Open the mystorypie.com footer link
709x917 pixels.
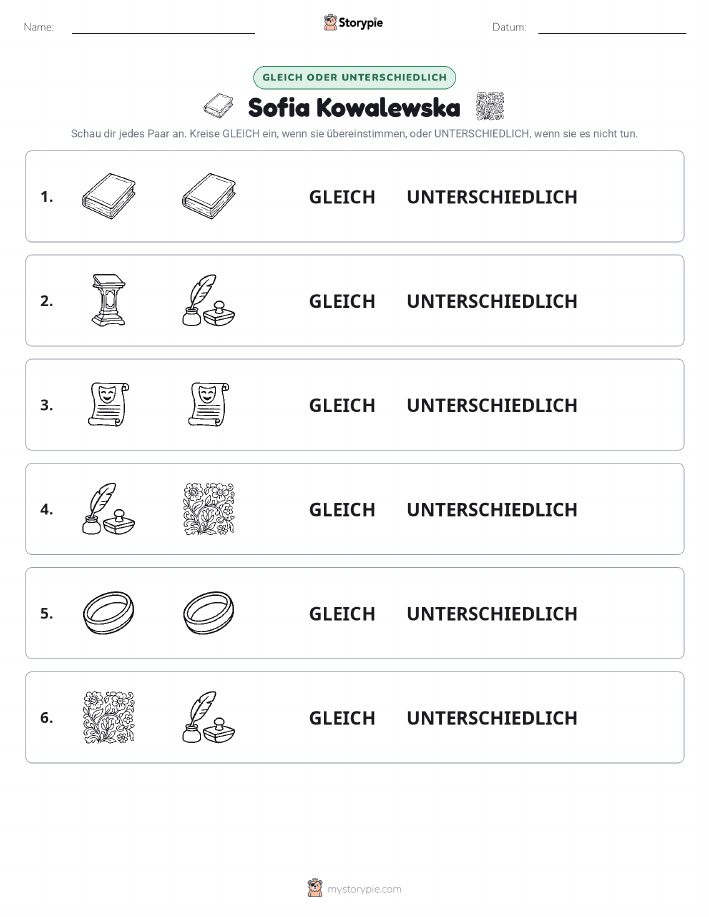[x=354, y=888]
